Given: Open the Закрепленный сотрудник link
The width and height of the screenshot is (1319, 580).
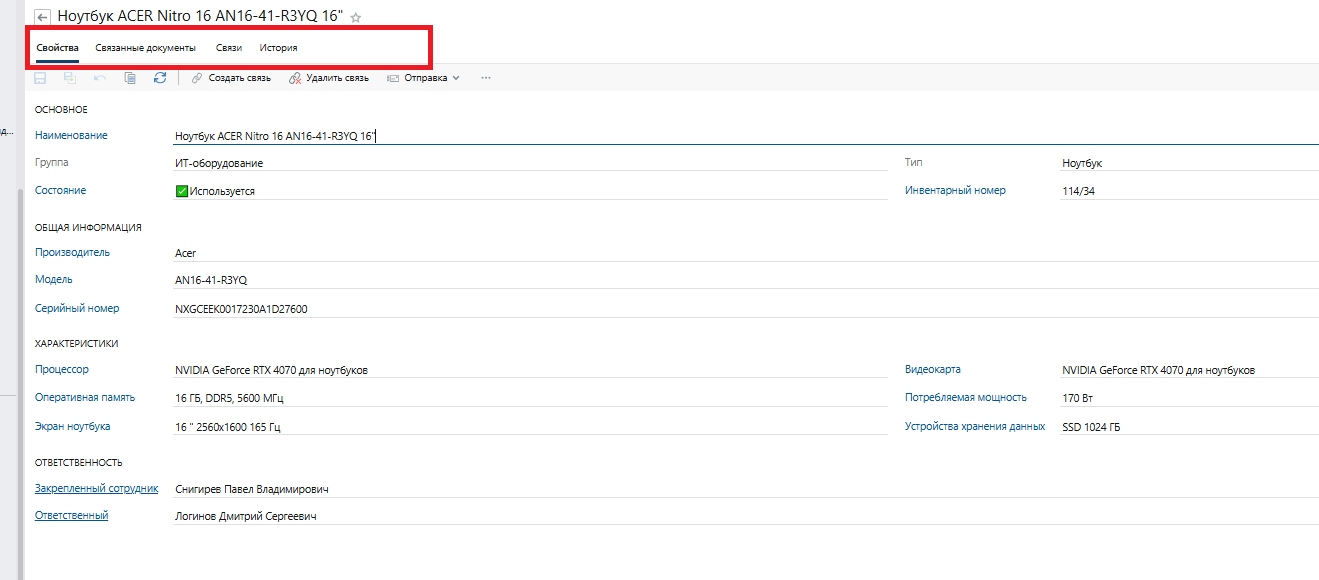Looking at the screenshot, I should (x=96, y=488).
